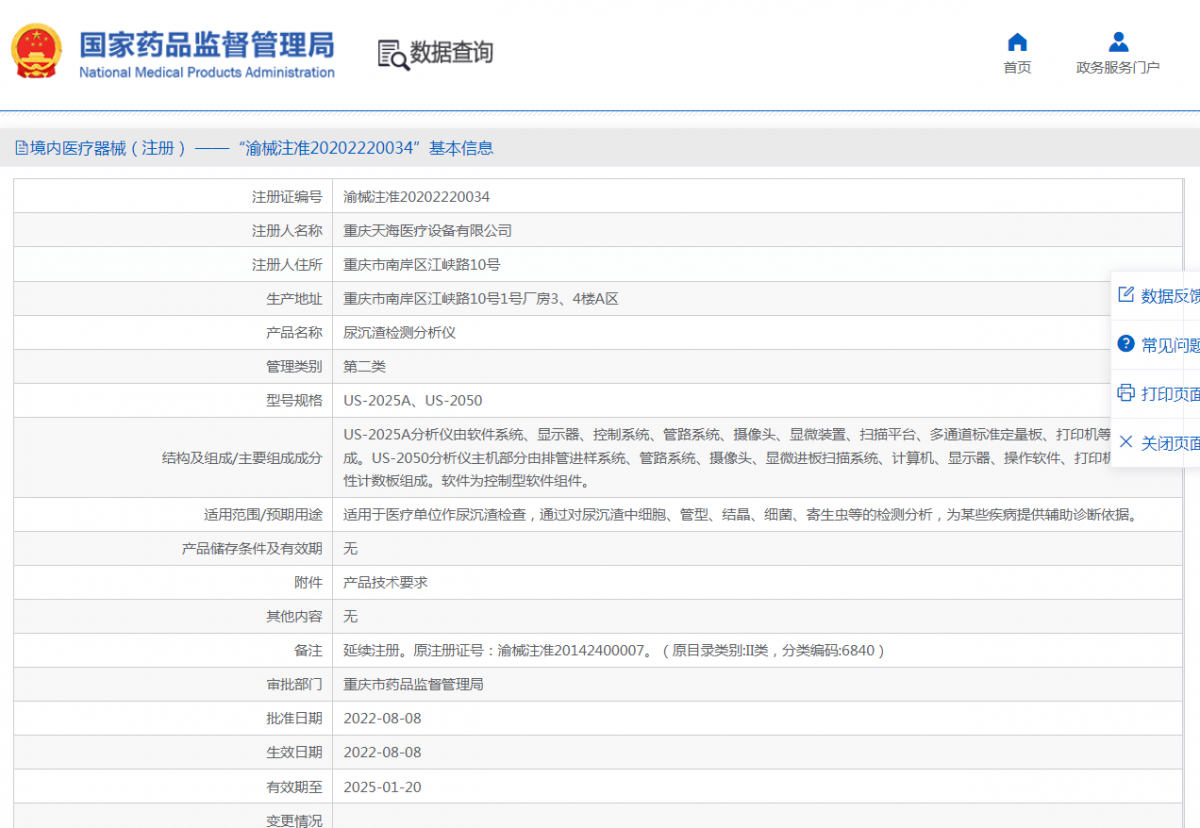Click registration number 渝械注准20202220034 in table

tap(417, 197)
